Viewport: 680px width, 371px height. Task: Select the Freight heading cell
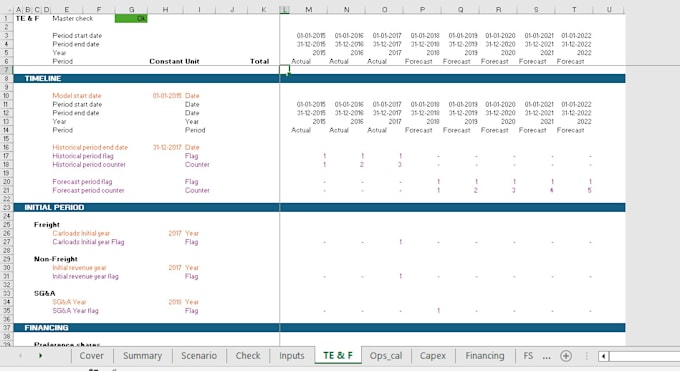click(x=47, y=224)
